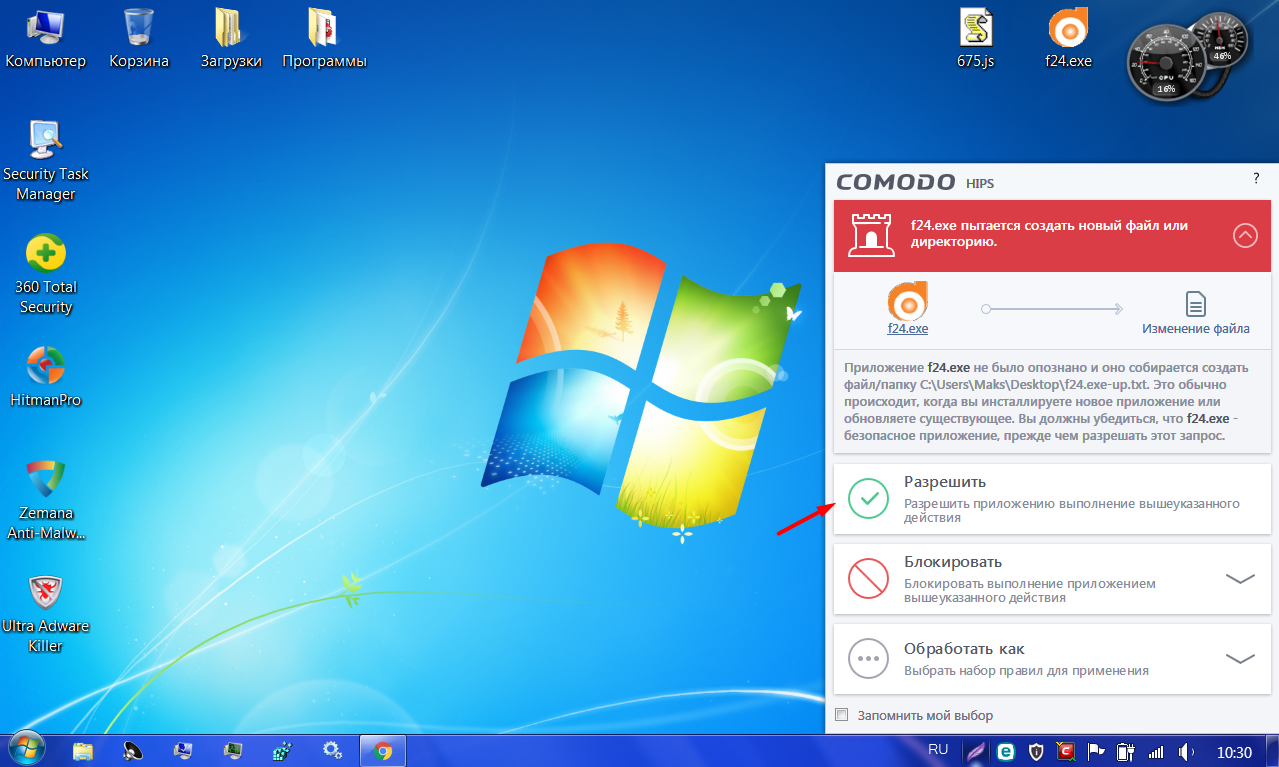Select the f24.exe desktop file icon
The image size is (1279, 767).
tap(1068, 38)
